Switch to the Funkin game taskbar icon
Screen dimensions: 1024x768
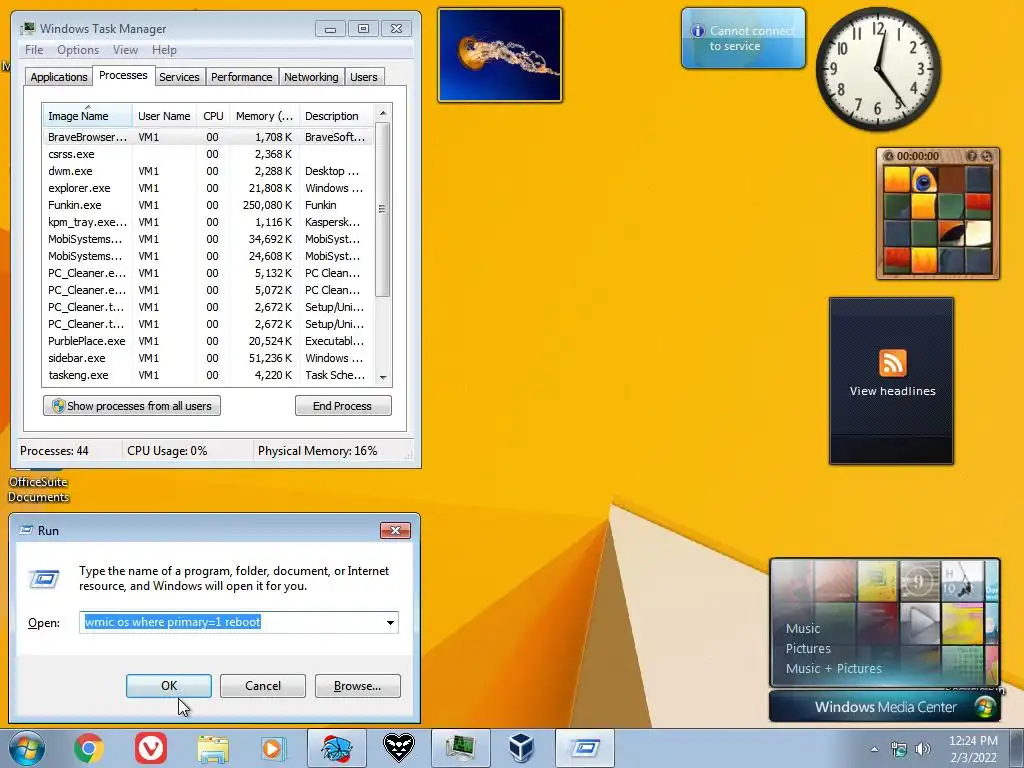(x=337, y=748)
